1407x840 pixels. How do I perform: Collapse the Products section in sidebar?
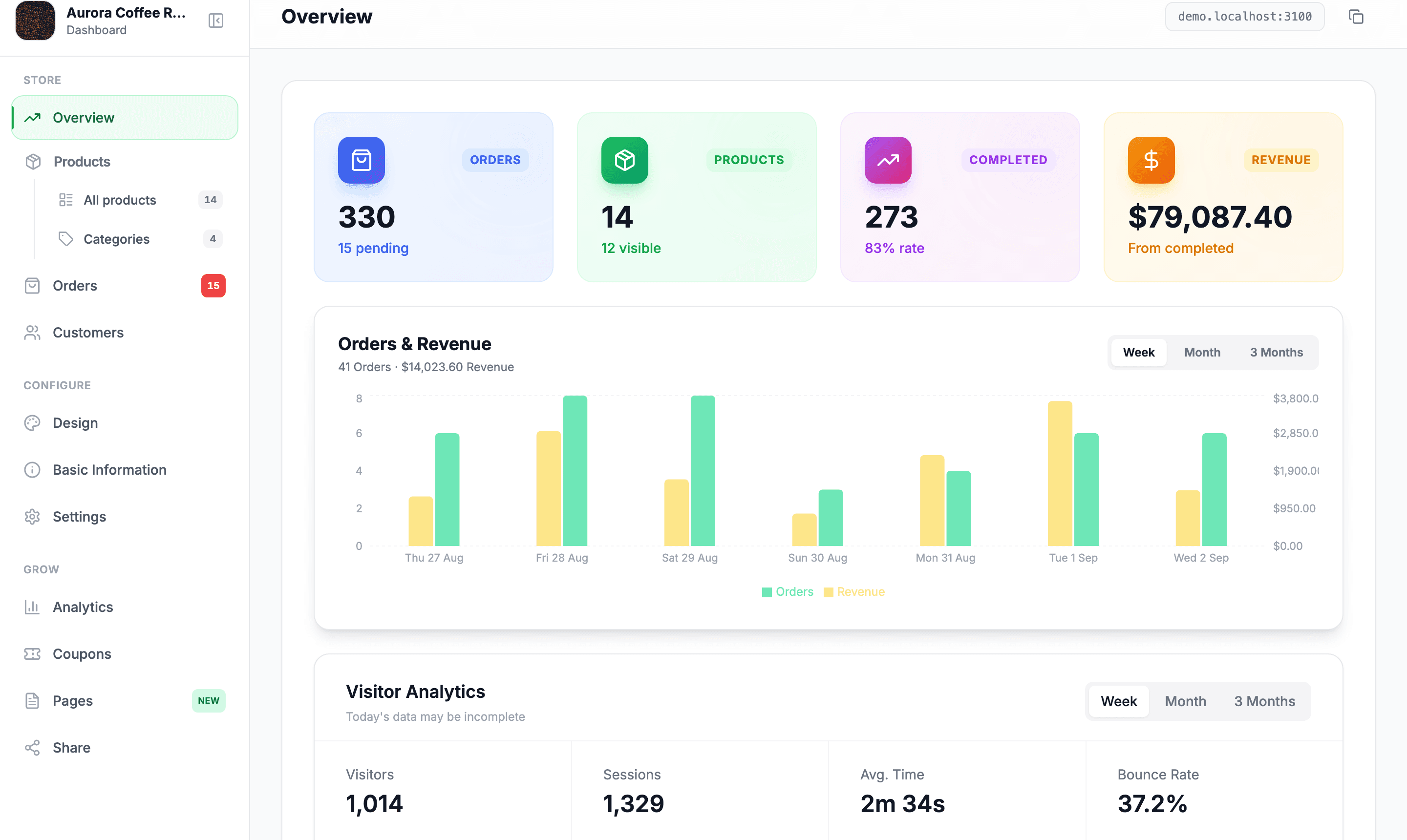[125, 161]
